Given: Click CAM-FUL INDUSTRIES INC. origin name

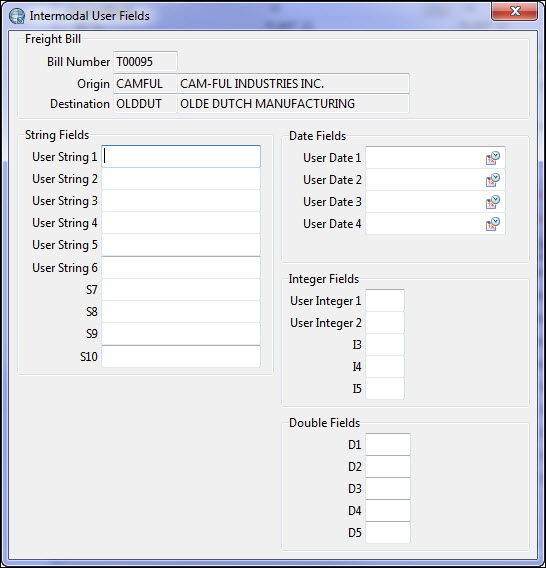Looking at the screenshot, I should coord(293,84).
